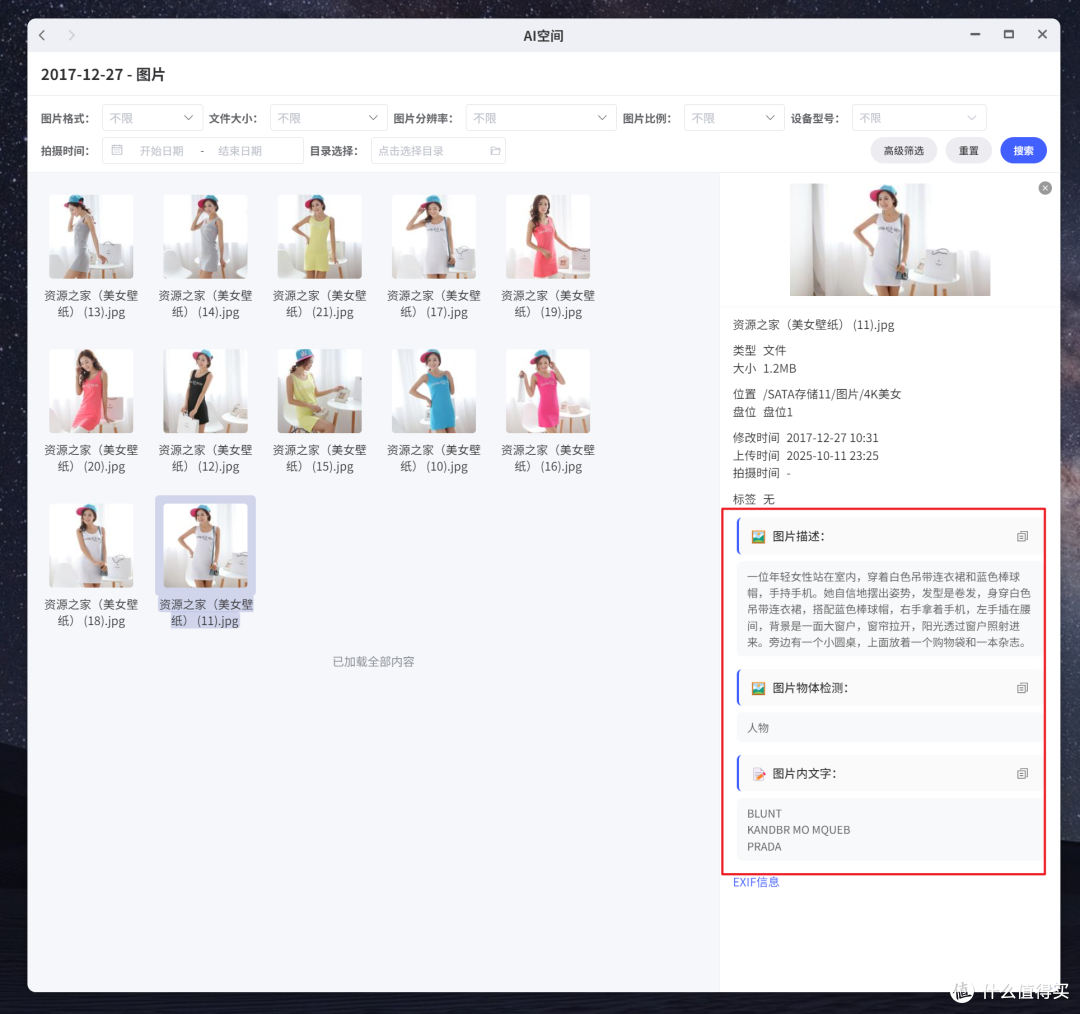Image resolution: width=1080 pixels, height=1014 pixels.
Task: Click the 图片内文字 document icon
Action: click(758, 774)
